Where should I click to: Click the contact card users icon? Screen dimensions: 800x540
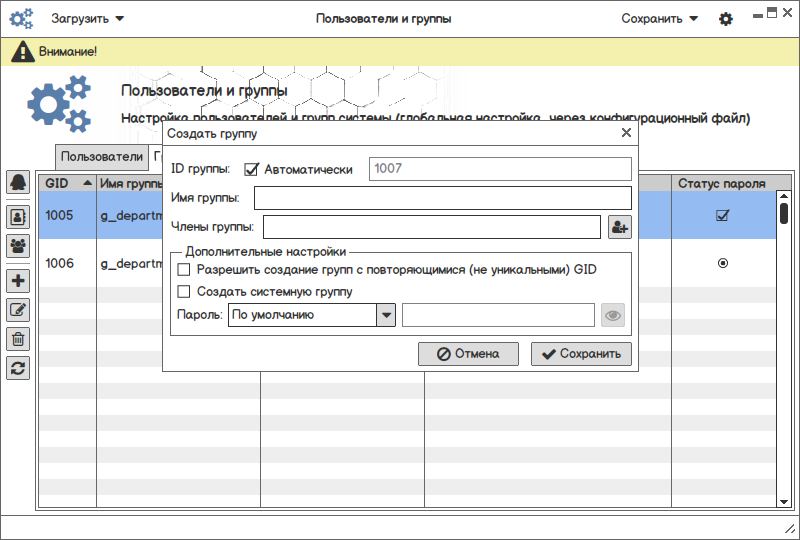pyautogui.click(x=18, y=215)
